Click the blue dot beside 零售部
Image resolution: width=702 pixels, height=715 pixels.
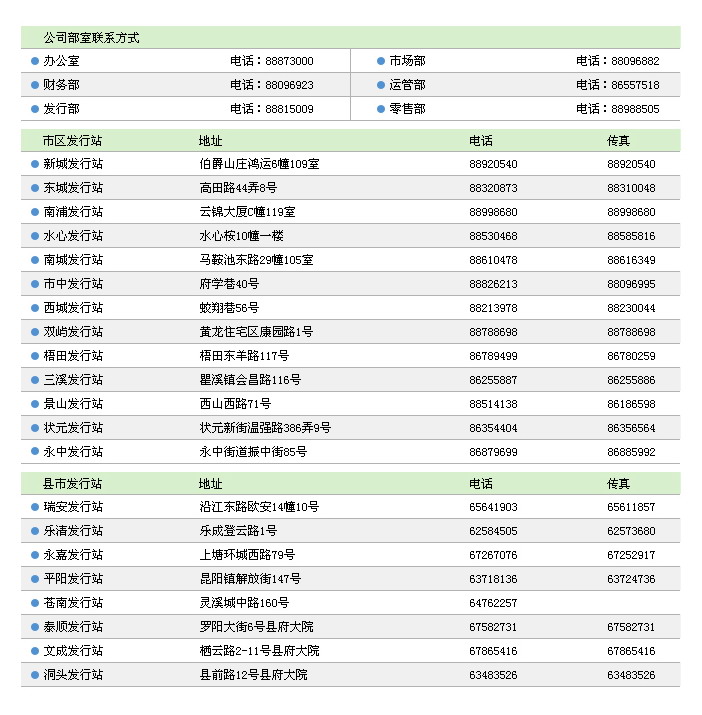coord(381,109)
